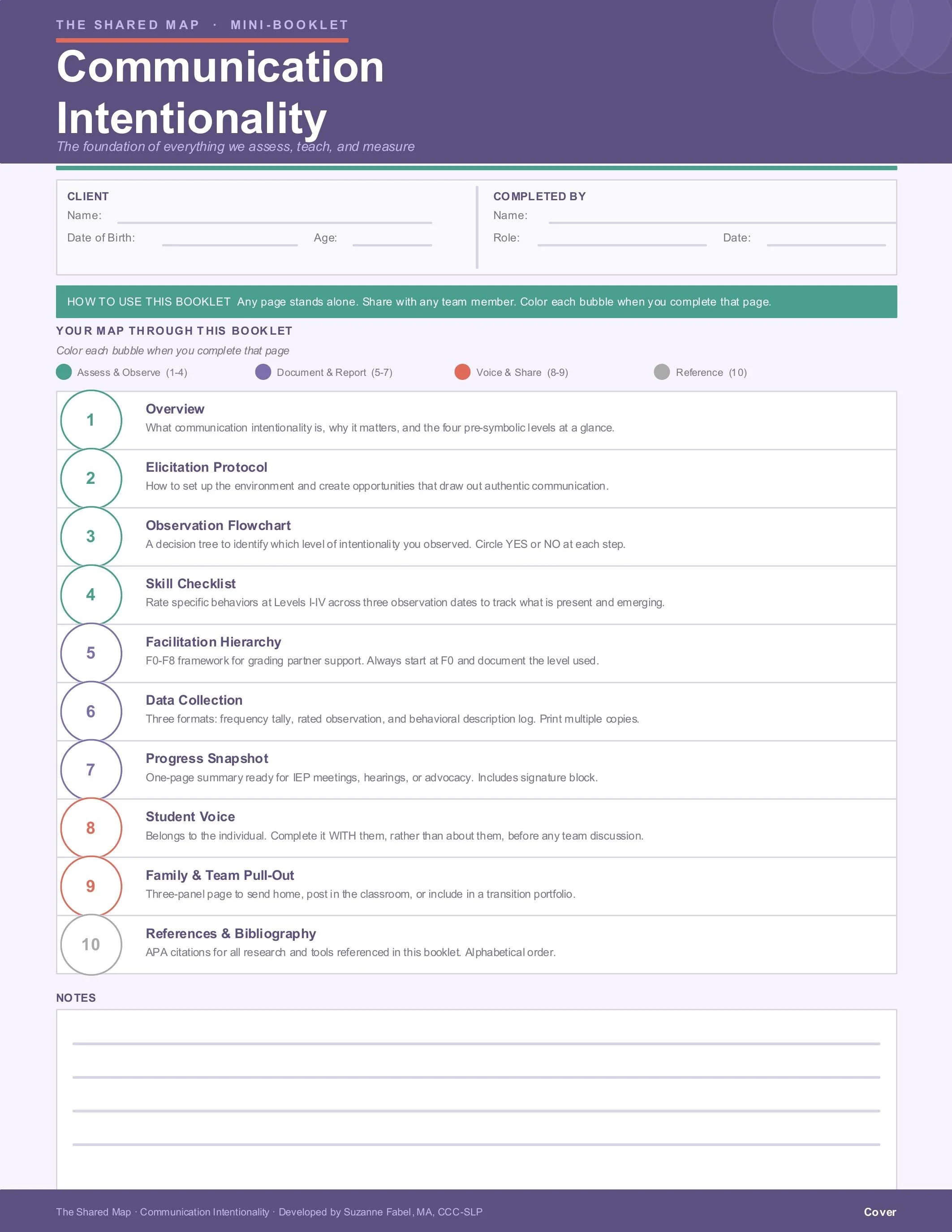The width and height of the screenshot is (952, 1232).
Task: Click the Cover label in the footer
Action: (x=880, y=1212)
